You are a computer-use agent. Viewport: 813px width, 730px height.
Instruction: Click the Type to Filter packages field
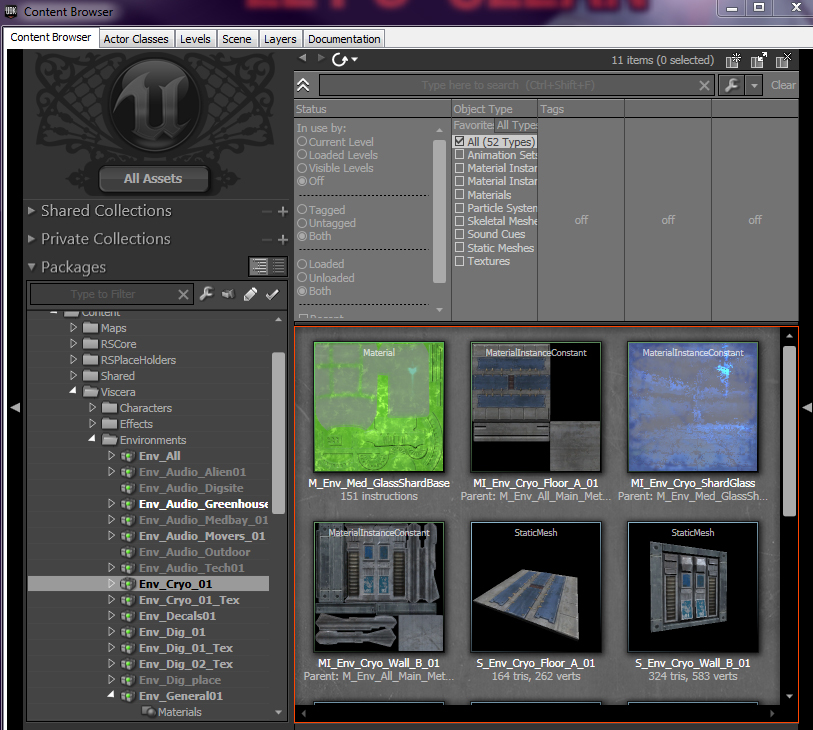pos(103,294)
